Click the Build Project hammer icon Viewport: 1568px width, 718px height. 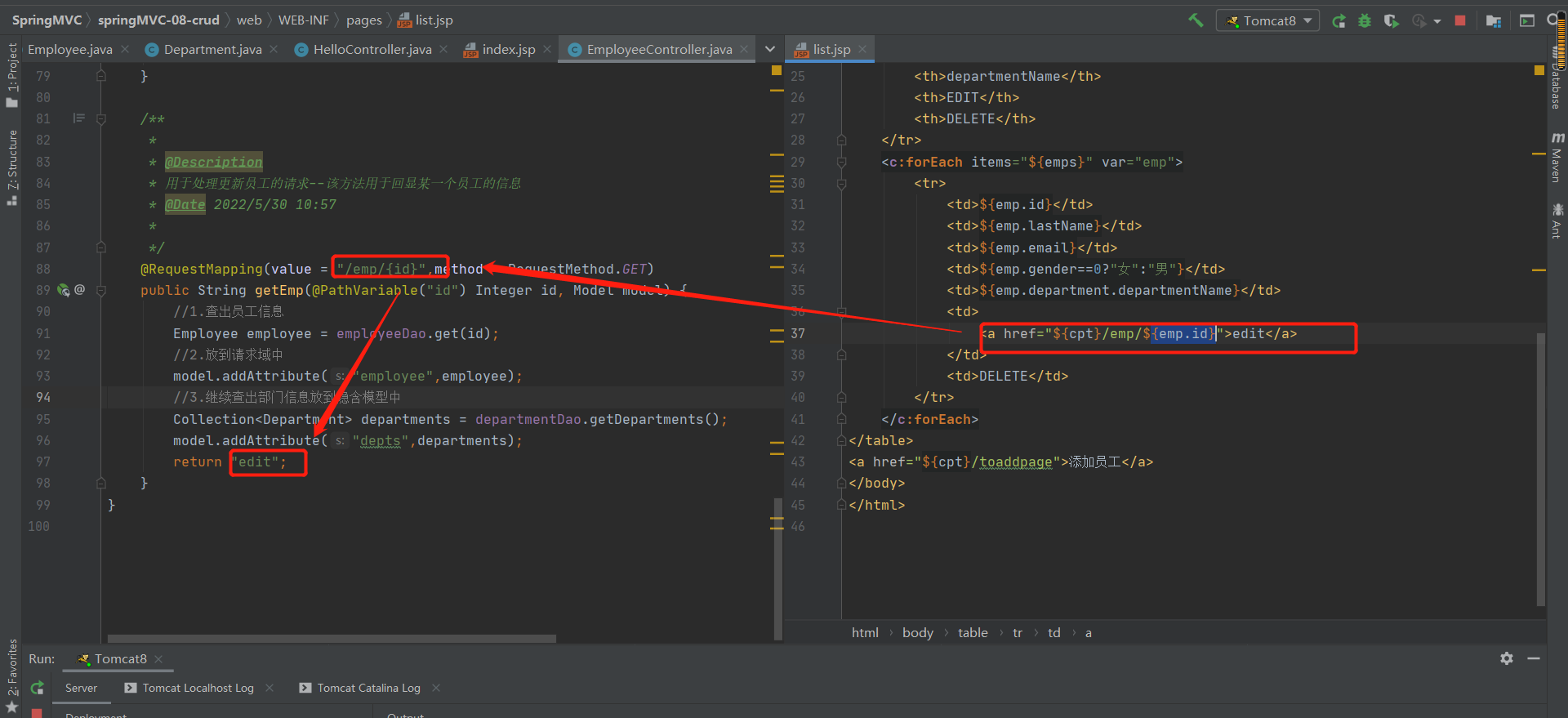click(1196, 20)
